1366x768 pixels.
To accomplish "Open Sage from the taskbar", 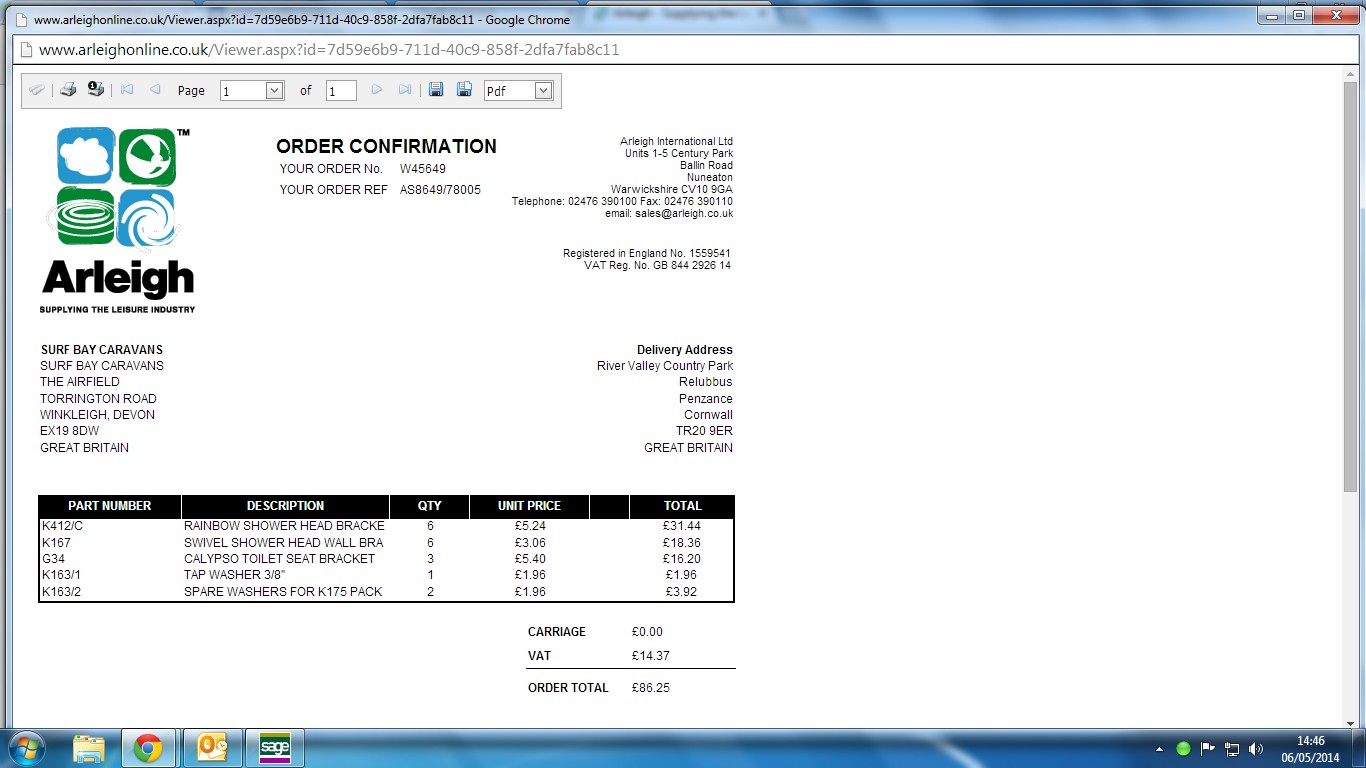I will [x=274, y=748].
